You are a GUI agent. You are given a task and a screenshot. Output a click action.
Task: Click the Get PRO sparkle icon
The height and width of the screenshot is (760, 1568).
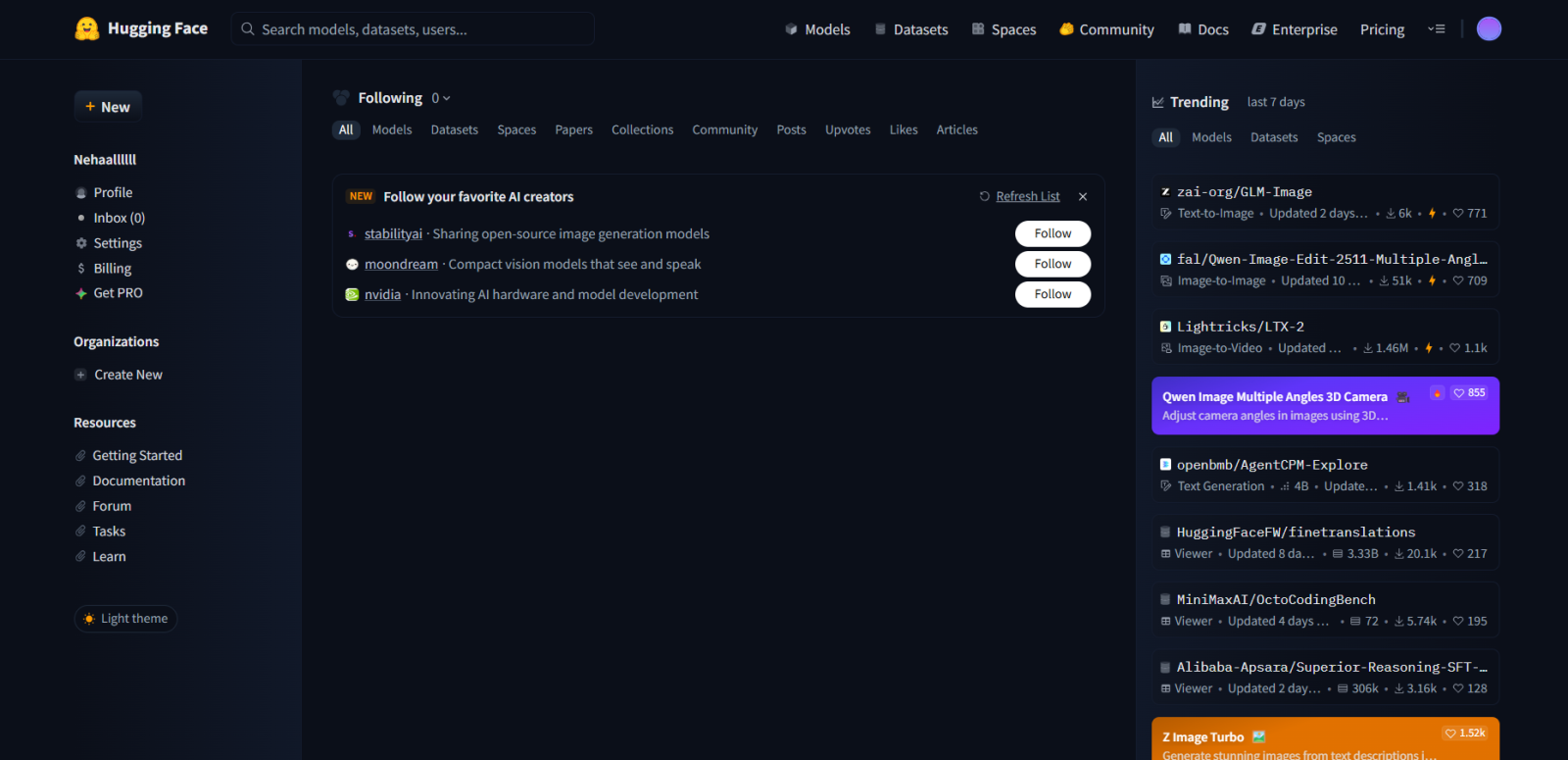pyautogui.click(x=81, y=293)
